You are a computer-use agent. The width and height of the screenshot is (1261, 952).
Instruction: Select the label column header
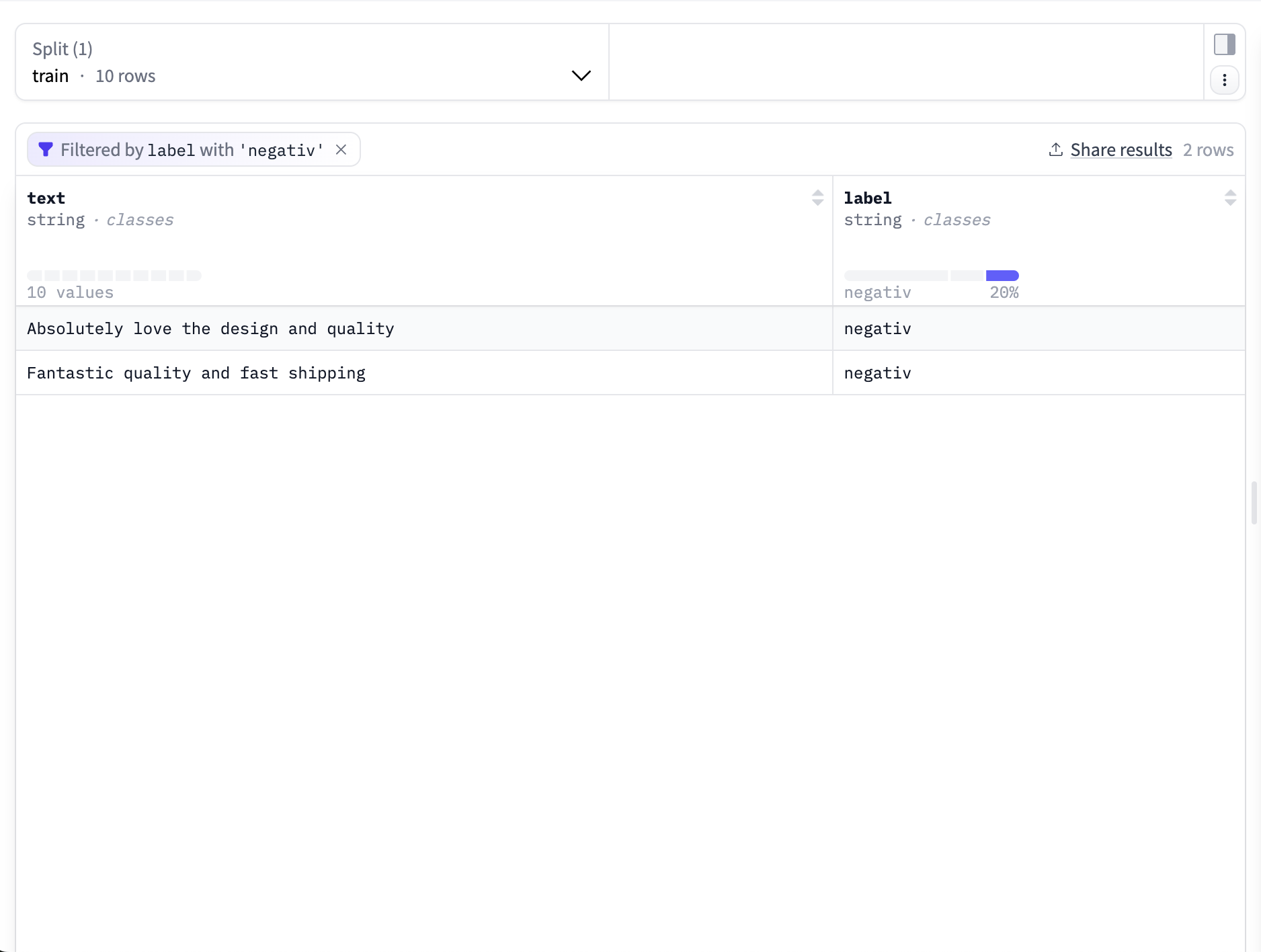tap(867, 198)
